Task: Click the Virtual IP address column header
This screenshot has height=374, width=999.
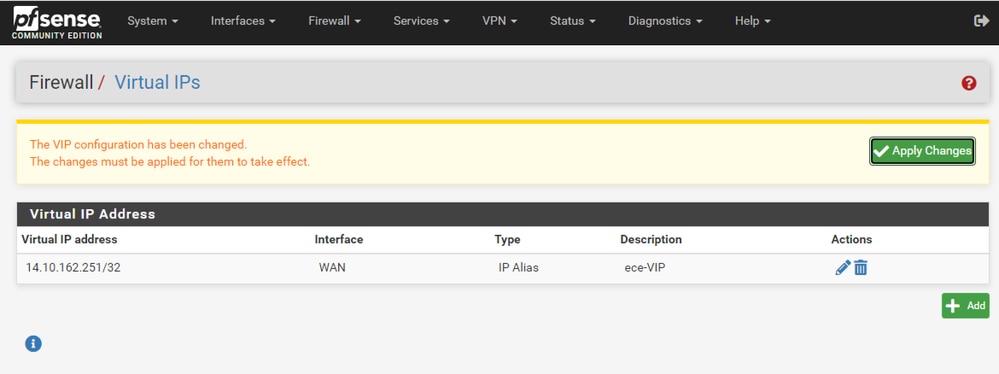Action: 69,240
